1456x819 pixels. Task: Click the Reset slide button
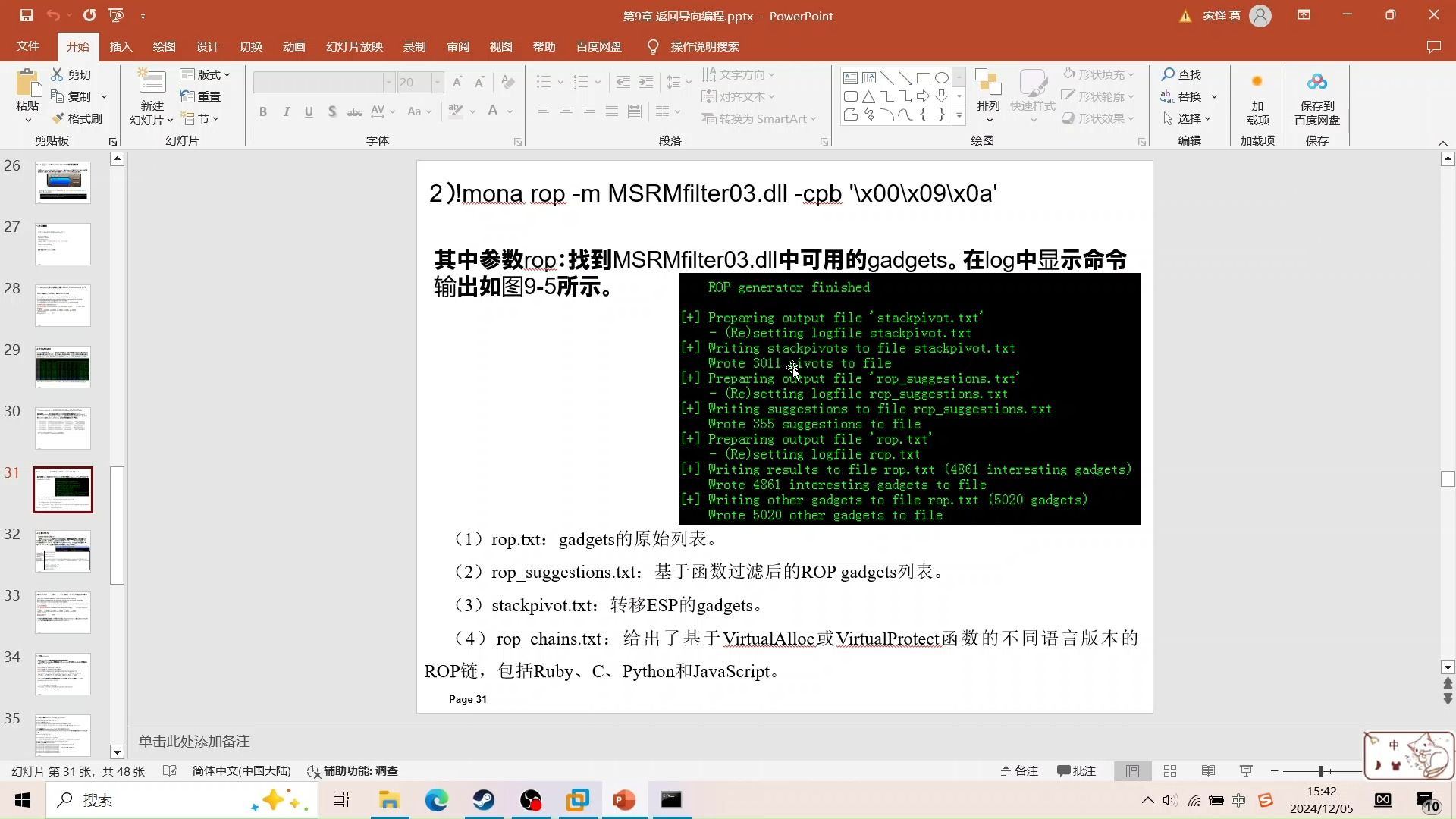[200, 96]
